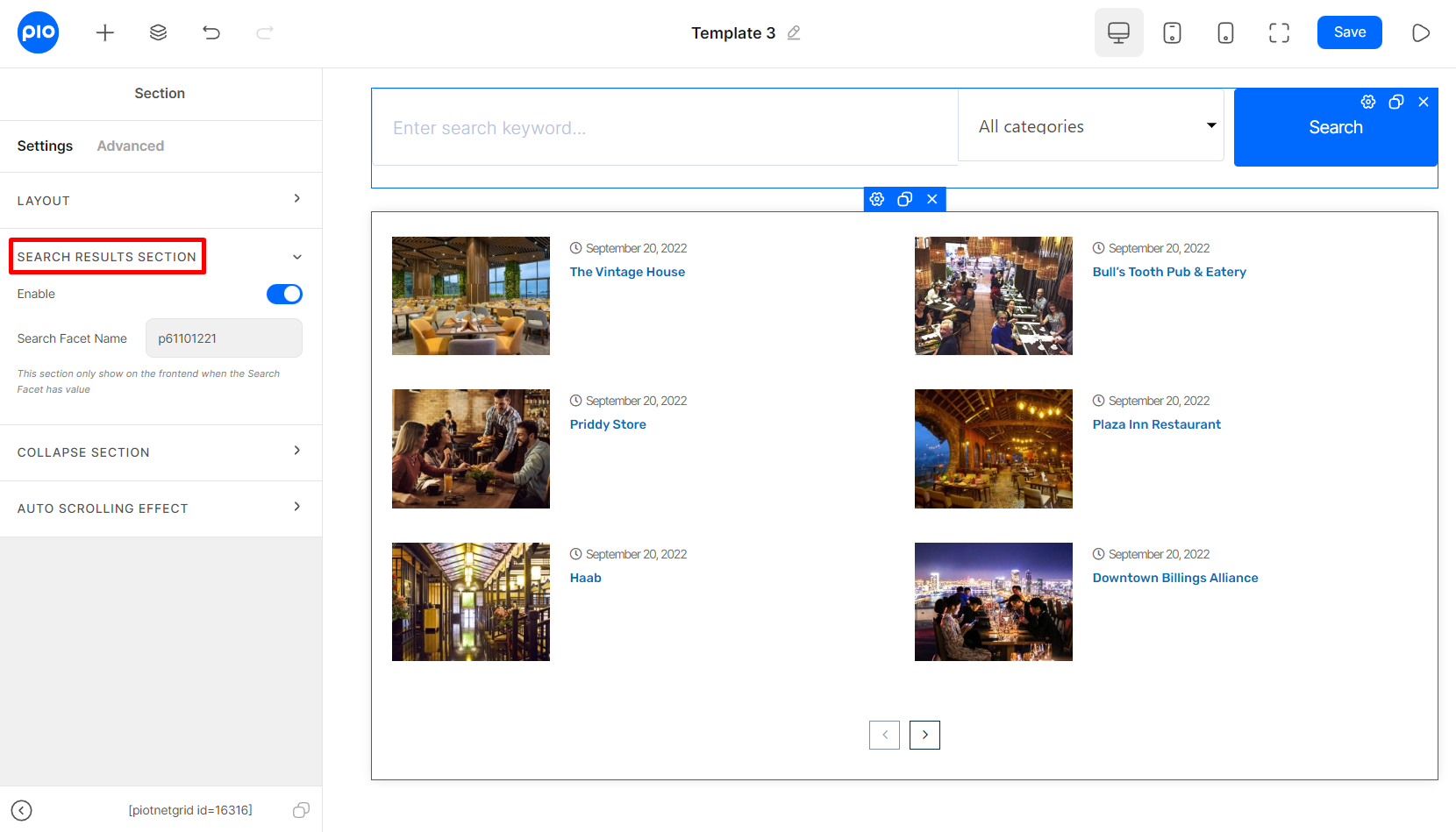Click the Search Facet Name input field

tap(224, 338)
